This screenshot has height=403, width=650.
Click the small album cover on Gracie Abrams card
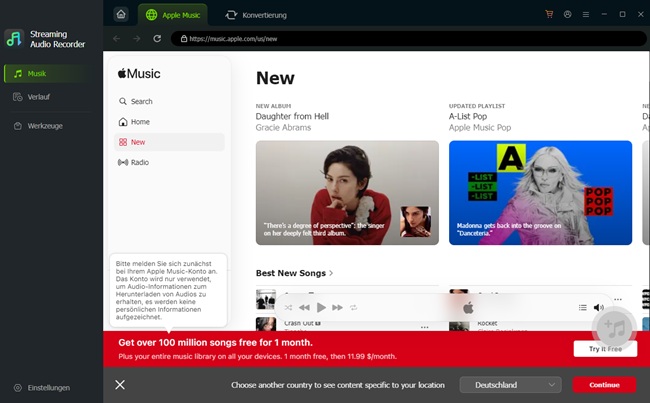click(415, 221)
